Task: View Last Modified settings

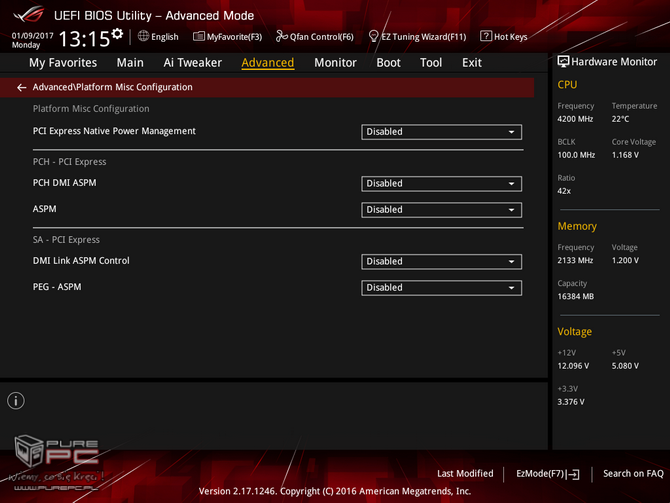Action: [465, 474]
